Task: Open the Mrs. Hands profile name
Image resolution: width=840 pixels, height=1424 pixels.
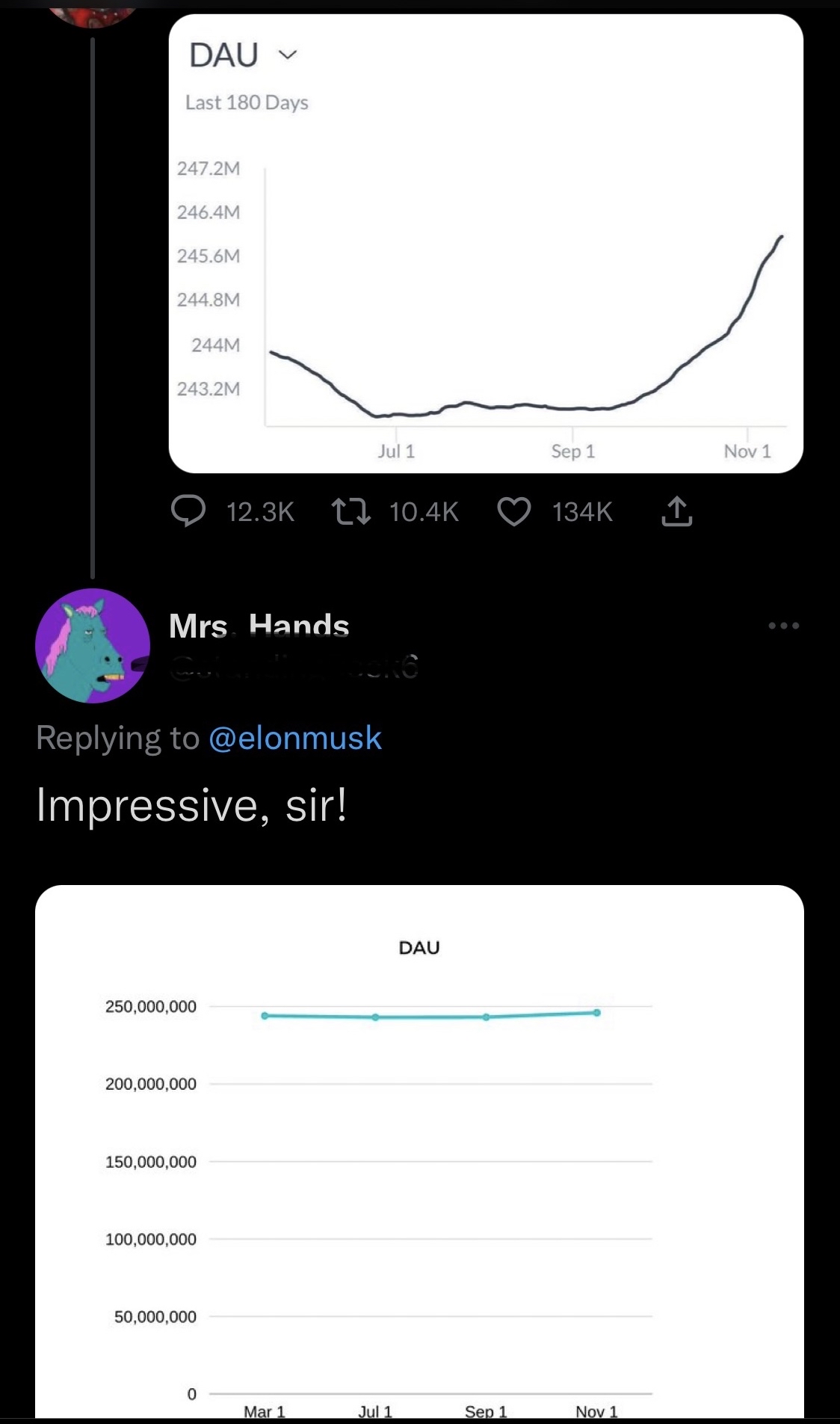Action: (259, 626)
